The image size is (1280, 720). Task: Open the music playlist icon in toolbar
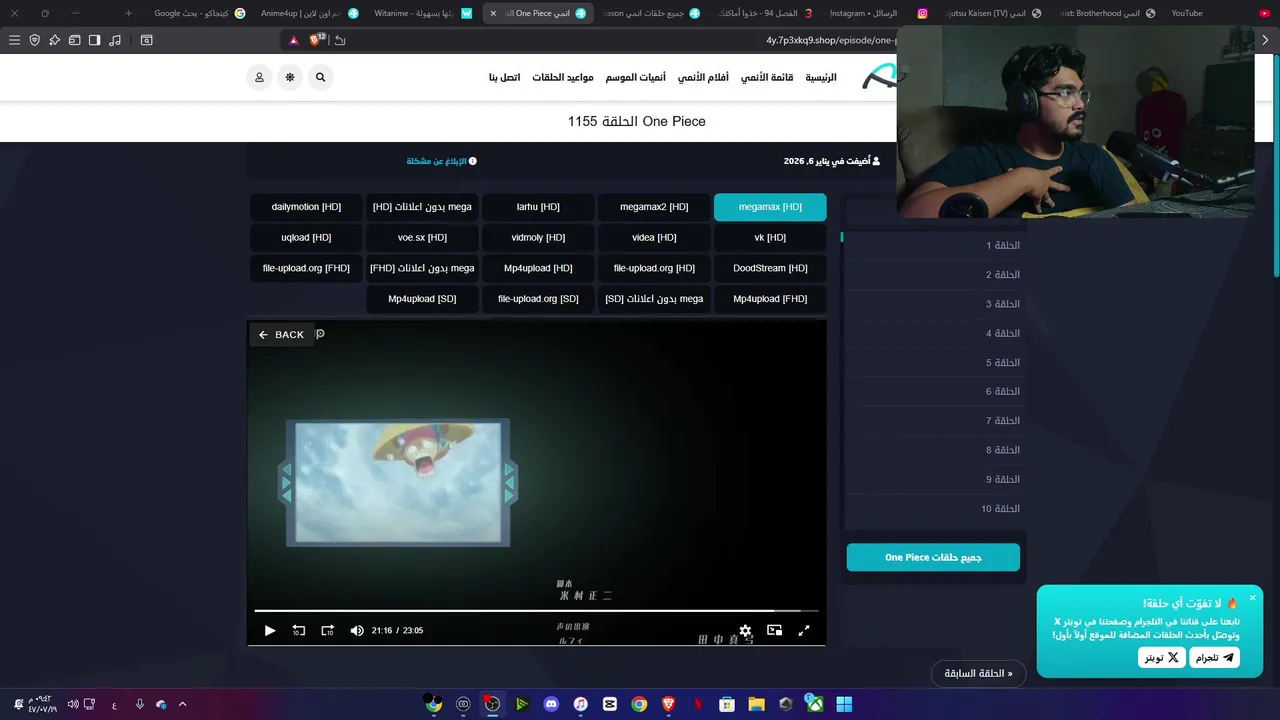pos(115,40)
